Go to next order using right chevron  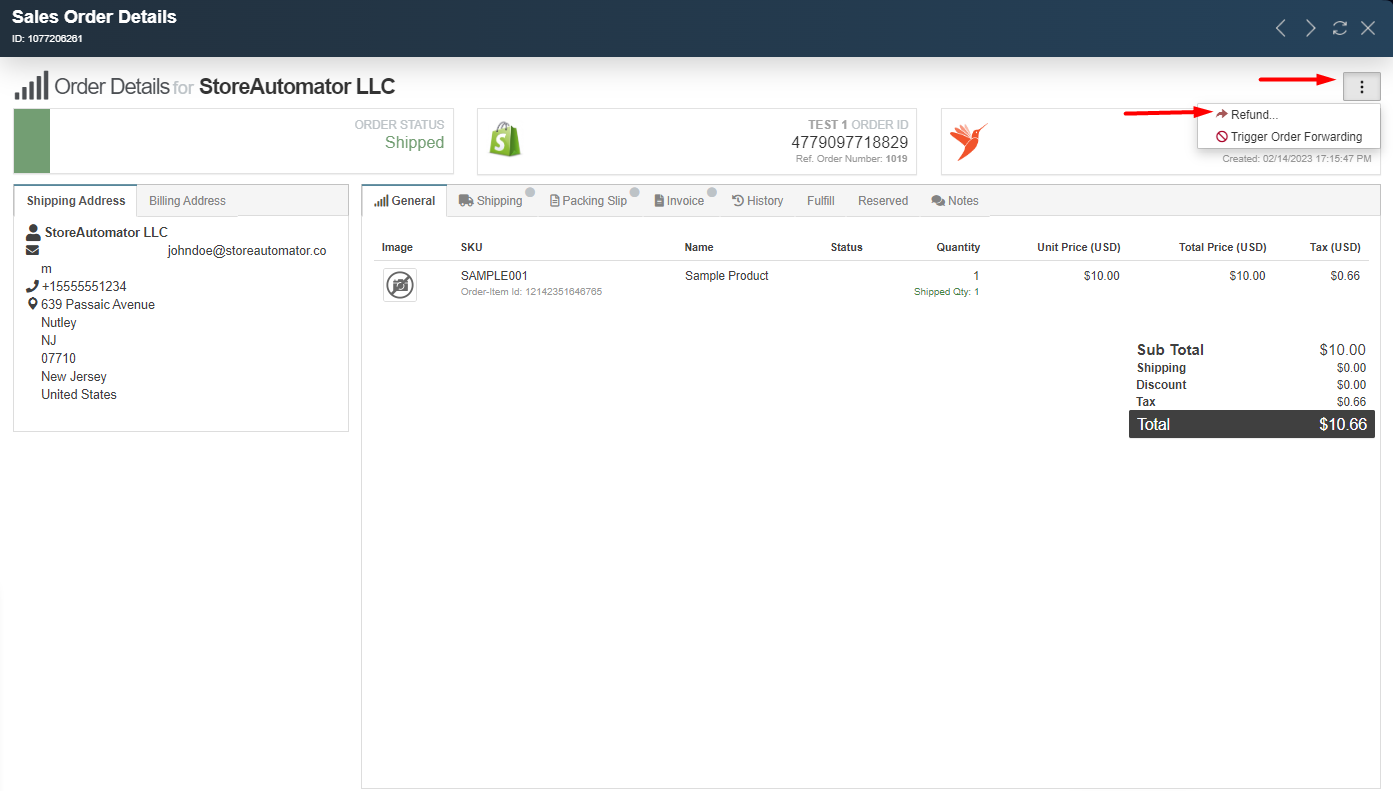(x=1310, y=28)
